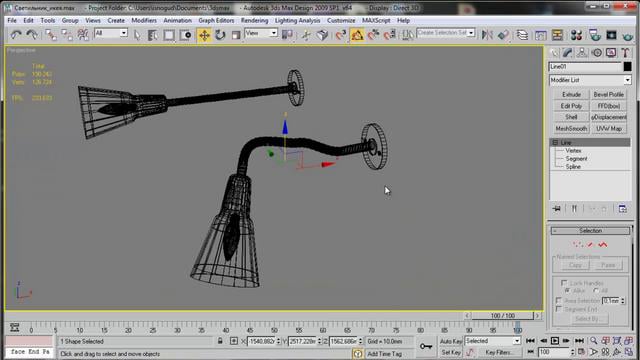Toggle the Auto Key button
The image size is (640, 360).
click(451, 341)
